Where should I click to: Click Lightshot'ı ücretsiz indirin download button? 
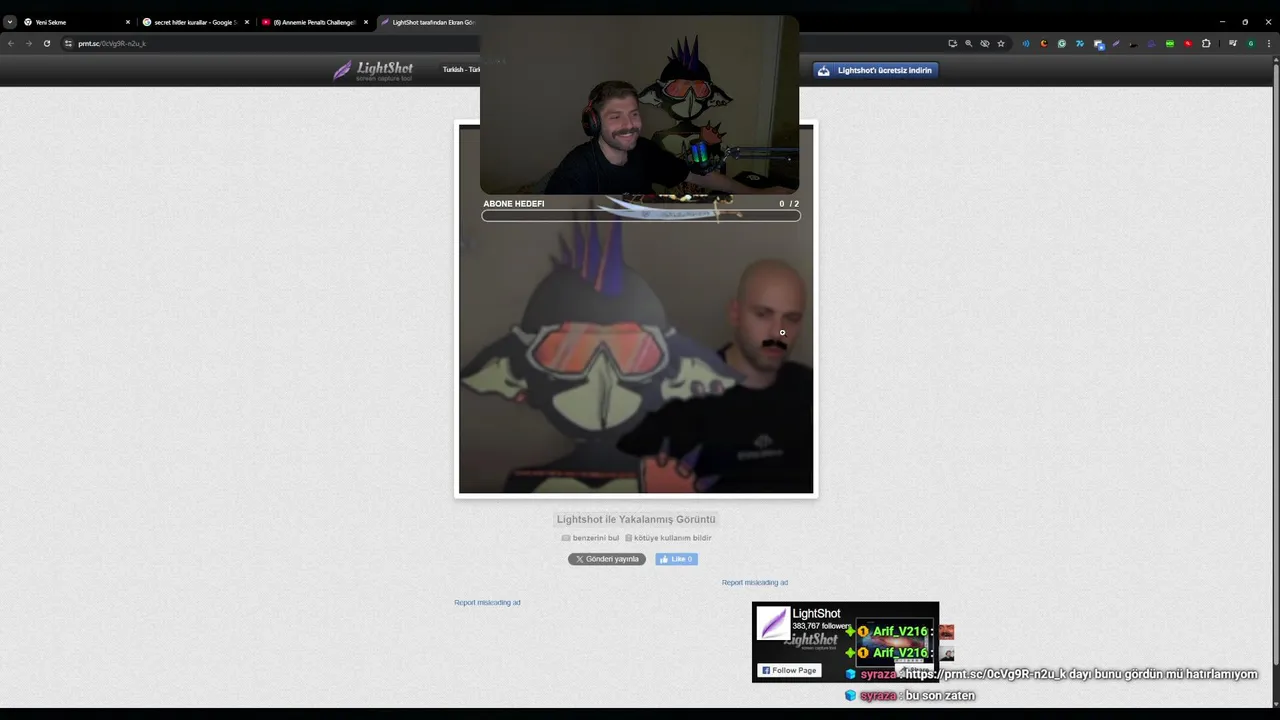tap(875, 70)
